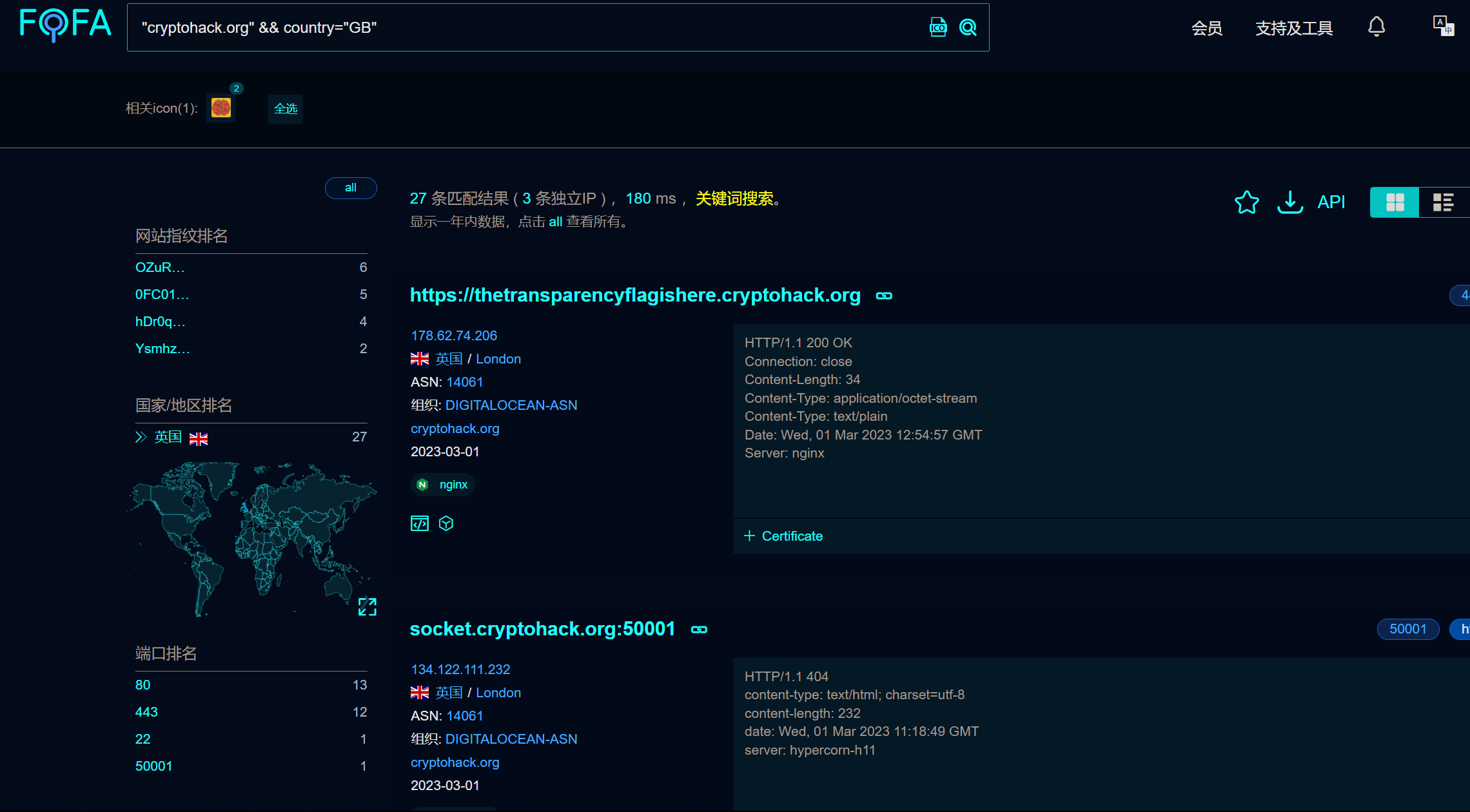Bookmark the query with the star icon
The width and height of the screenshot is (1470, 812).
[1246, 202]
